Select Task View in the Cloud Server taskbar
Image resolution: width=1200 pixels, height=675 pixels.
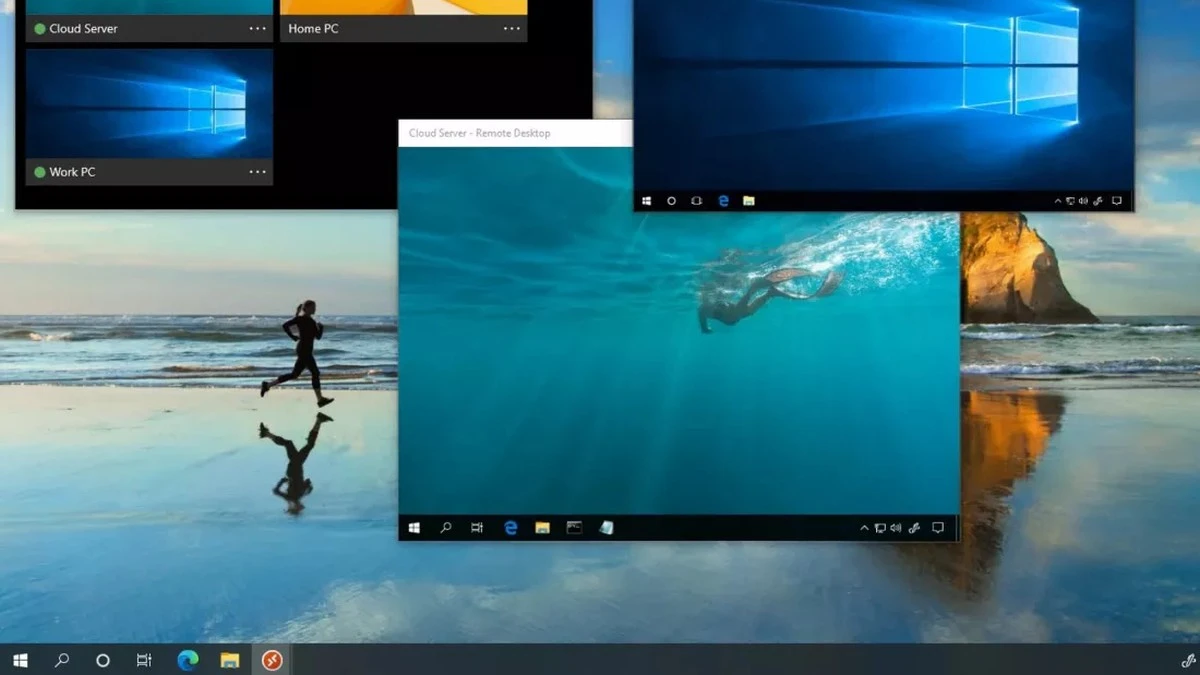point(478,527)
